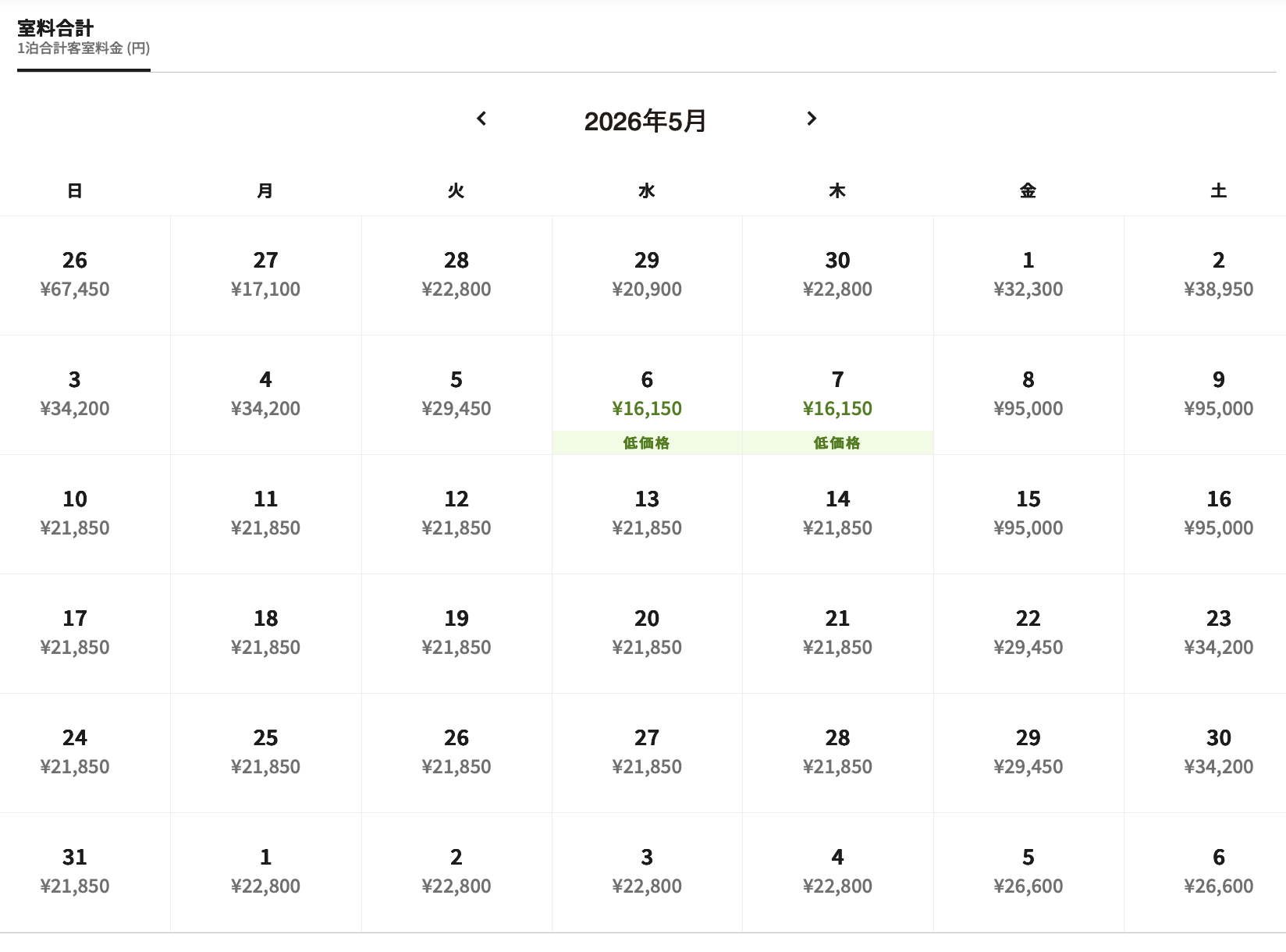
Task: Pick May 1 priced at ¥32,300
Action: point(1028,275)
